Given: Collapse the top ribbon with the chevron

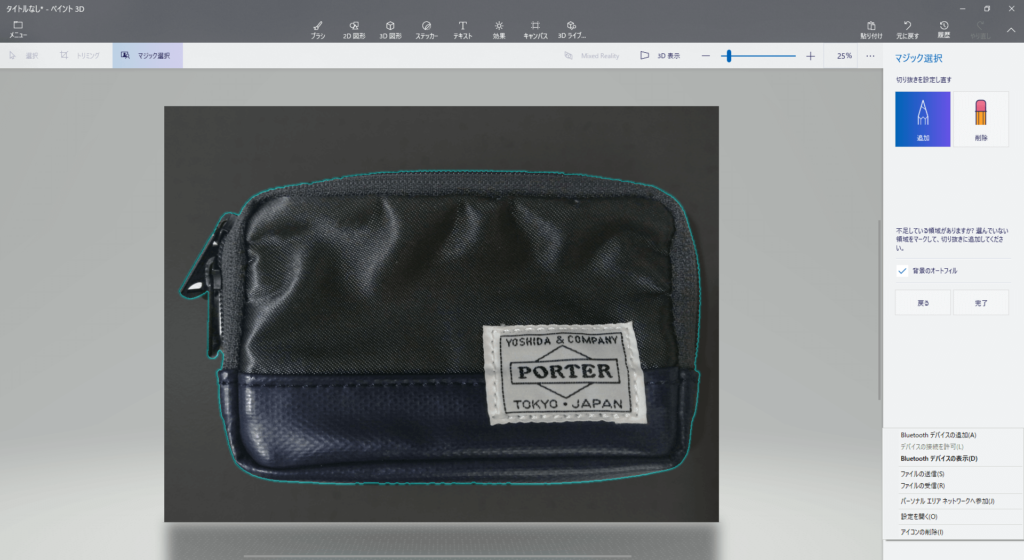Looking at the screenshot, I should 1010,30.
